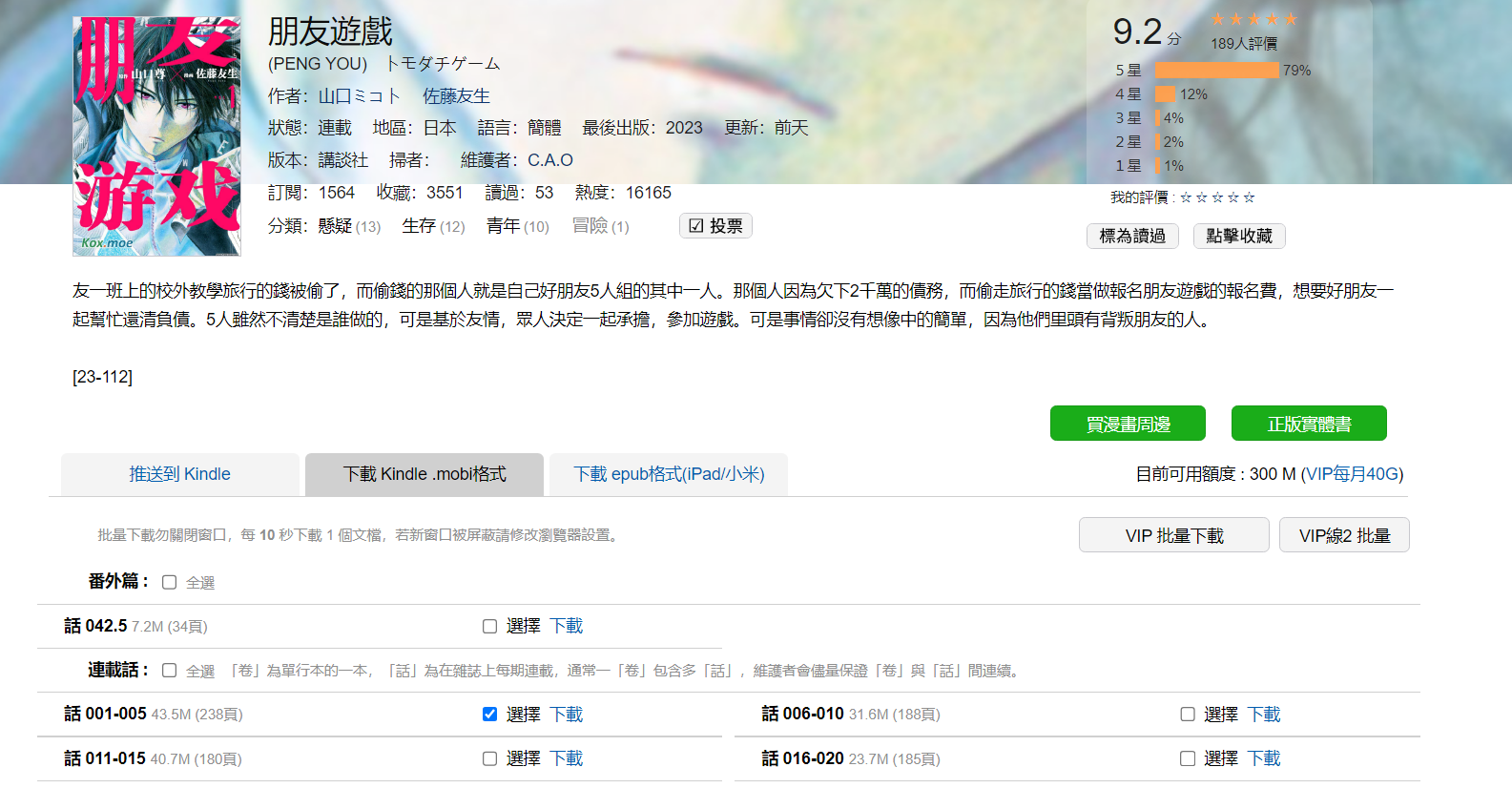Click the 朋友遊戲 manga cover thumbnail

[x=156, y=136]
